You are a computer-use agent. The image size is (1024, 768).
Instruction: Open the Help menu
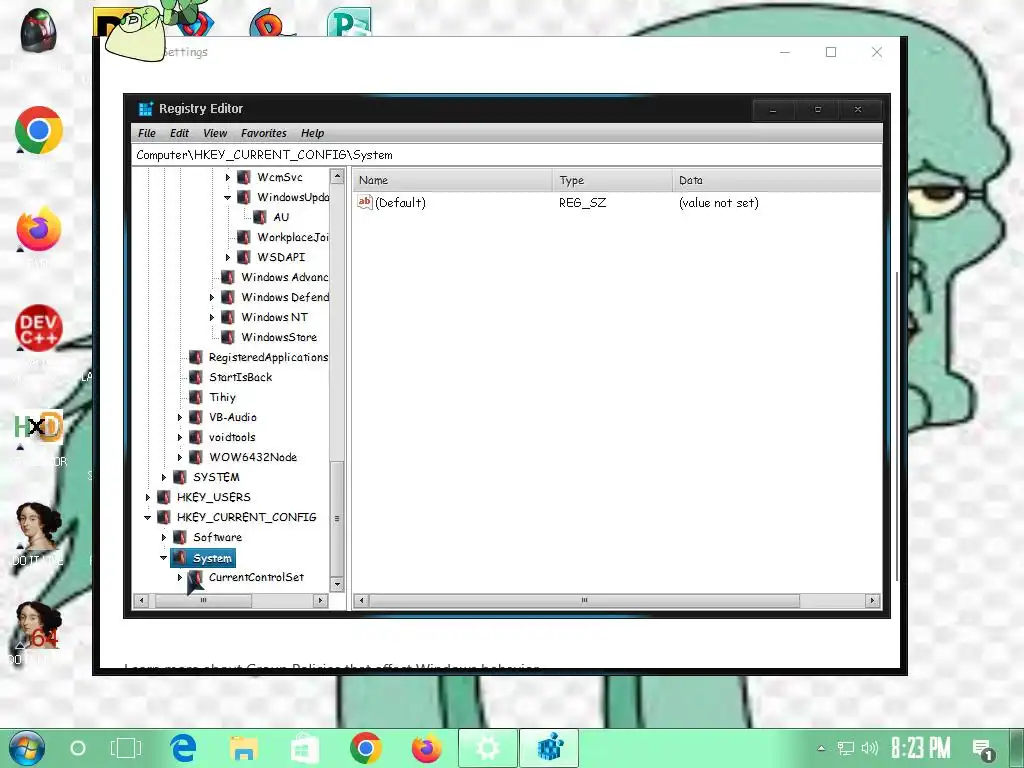click(313, 133)
